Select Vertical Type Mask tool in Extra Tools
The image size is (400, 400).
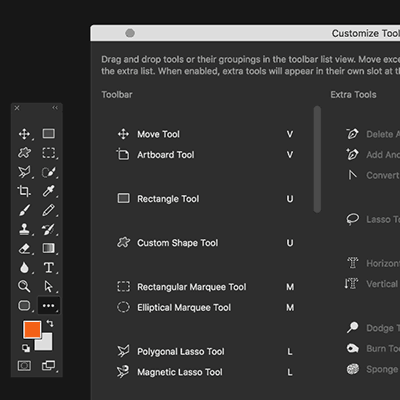(372, 284)
